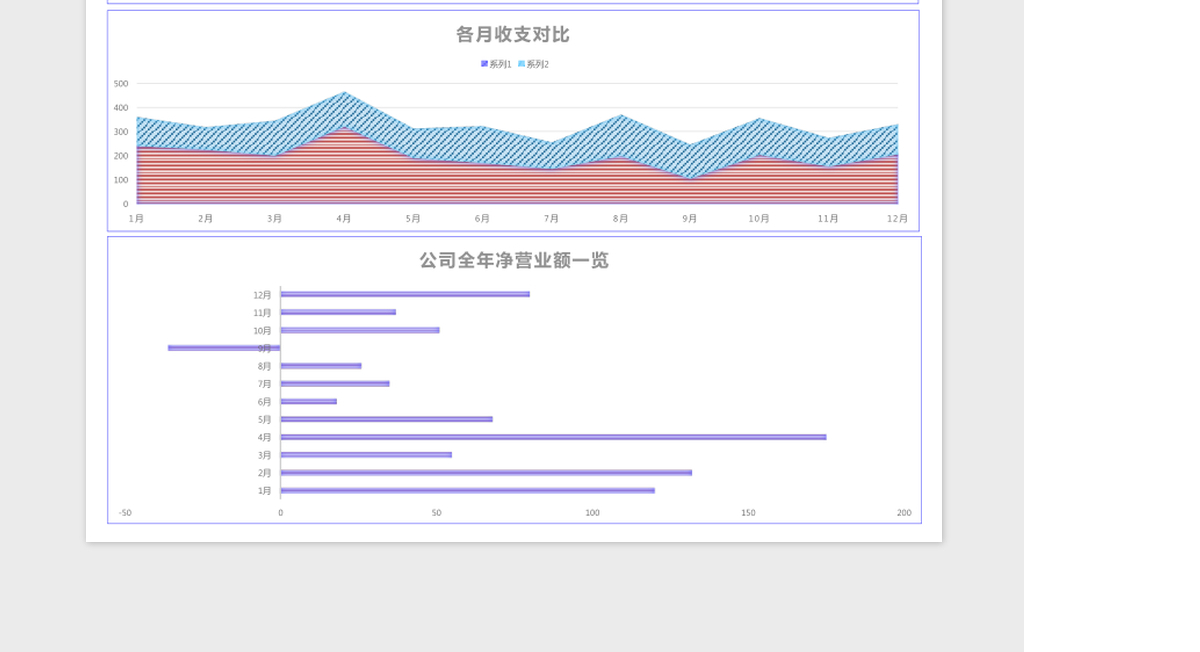Click the 8月 label on the area chart axis
The height and width of the screenshot is (652, 1200).
(x=621, y=219)
